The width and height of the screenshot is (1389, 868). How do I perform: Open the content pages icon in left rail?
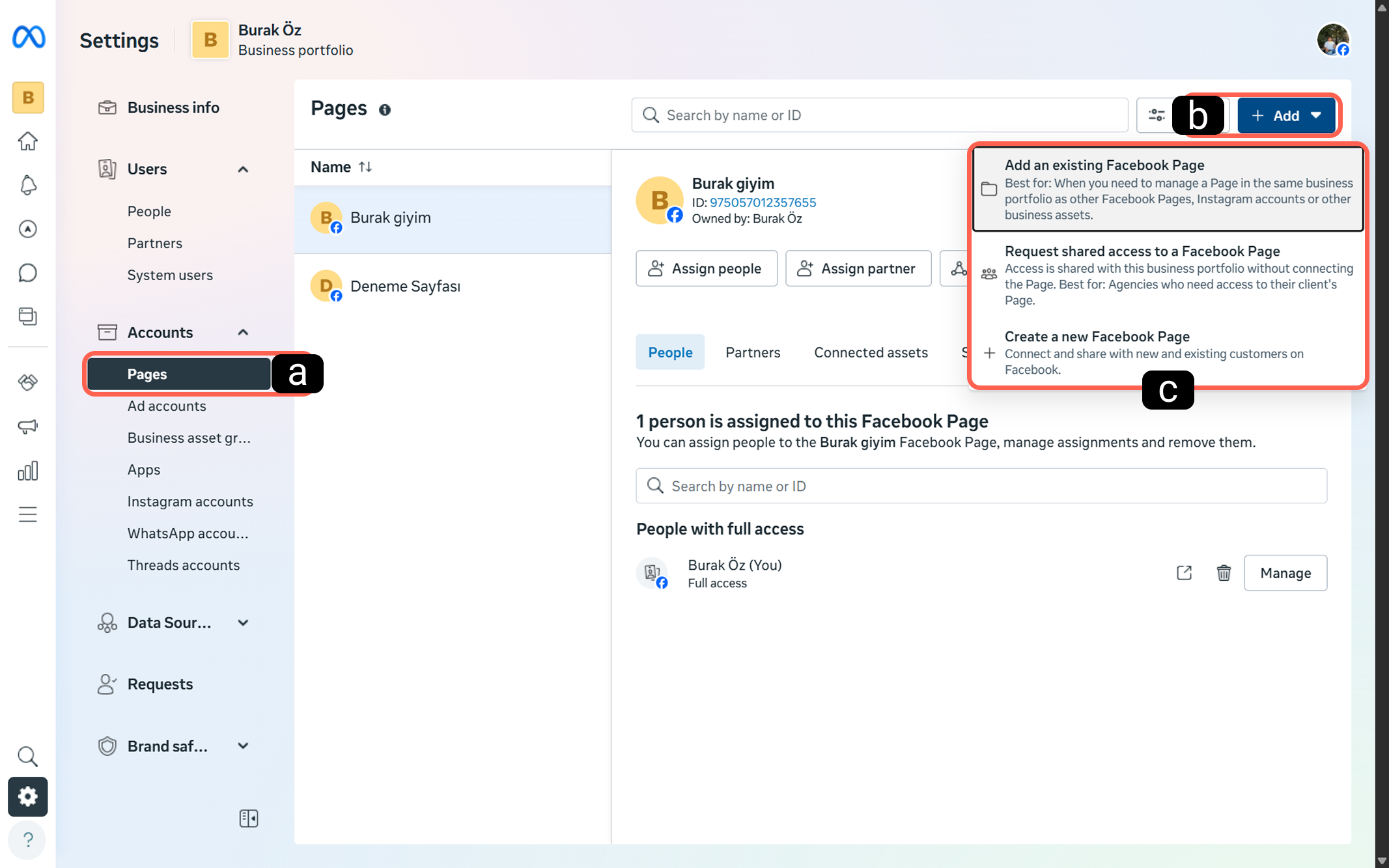(28, 316)
